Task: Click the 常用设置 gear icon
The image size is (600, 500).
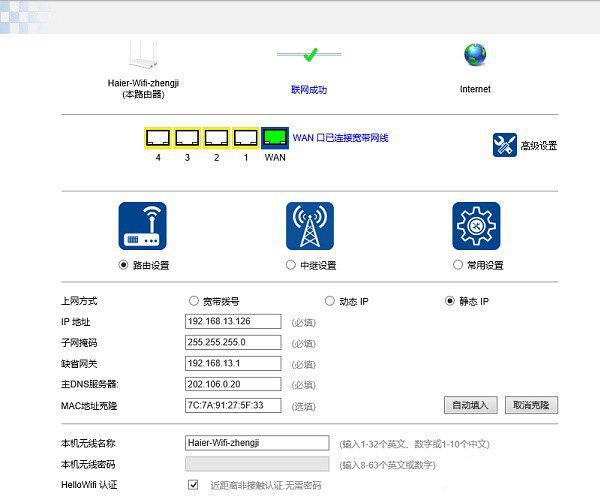Action: pos(476,226)
